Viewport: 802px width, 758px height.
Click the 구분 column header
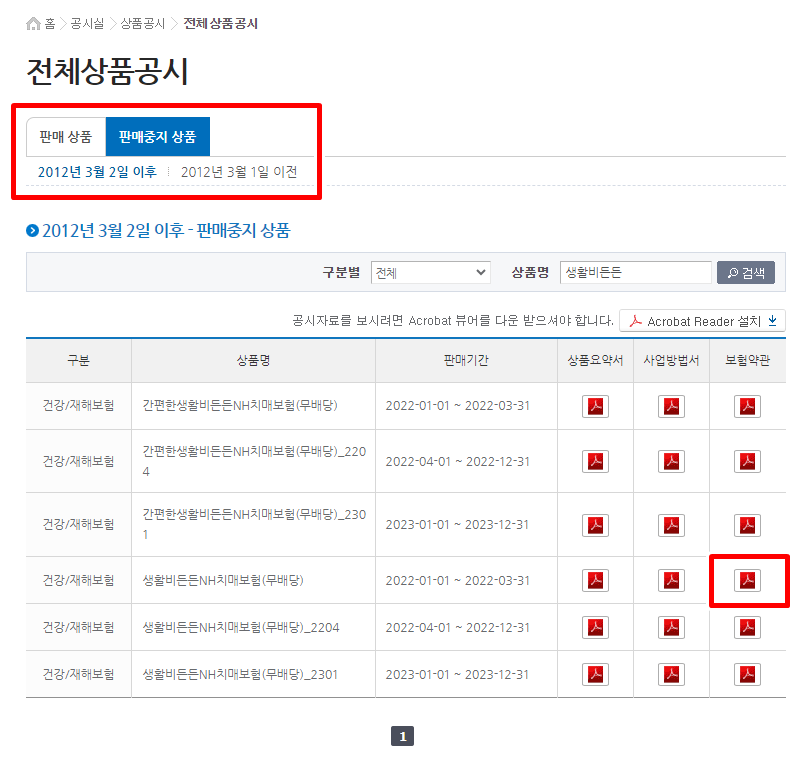click(78, 361)
